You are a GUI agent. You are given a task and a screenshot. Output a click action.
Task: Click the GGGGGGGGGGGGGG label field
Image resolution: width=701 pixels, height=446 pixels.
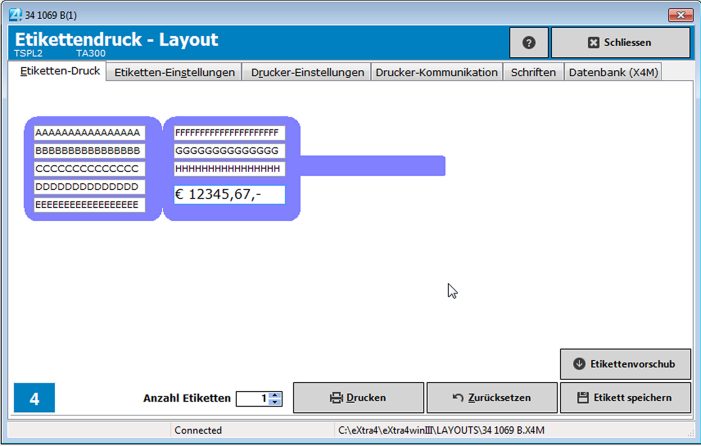[229, 151]
